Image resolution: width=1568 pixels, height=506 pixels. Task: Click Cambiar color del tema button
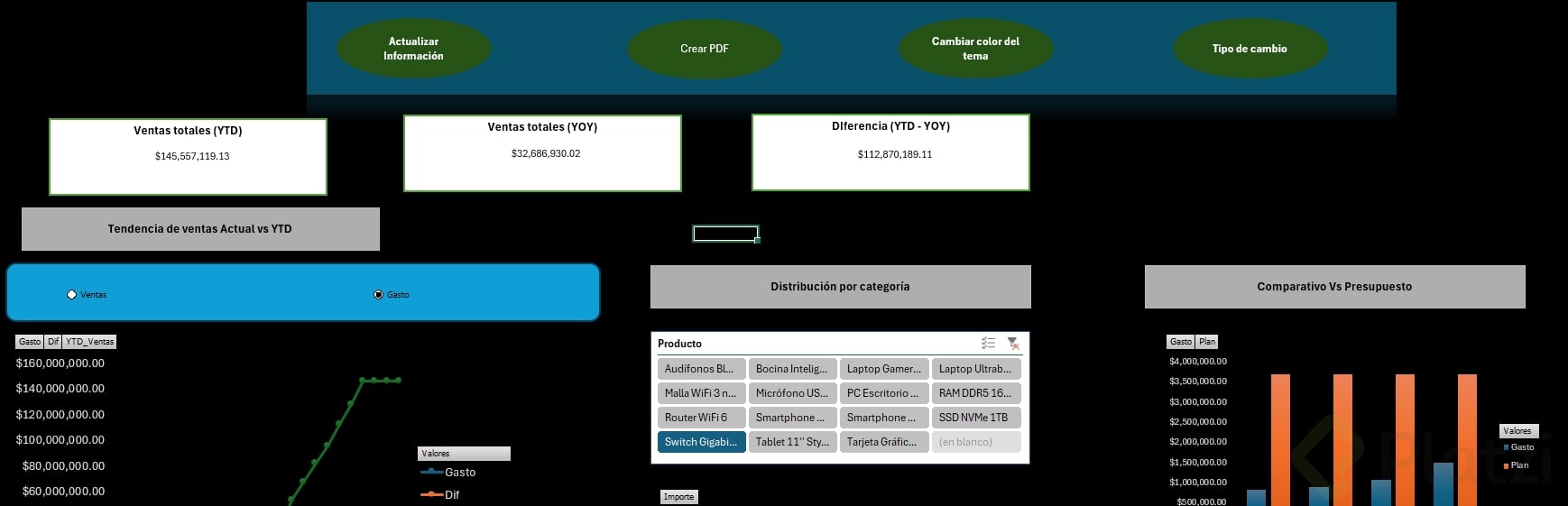click(x=975, y=49)
